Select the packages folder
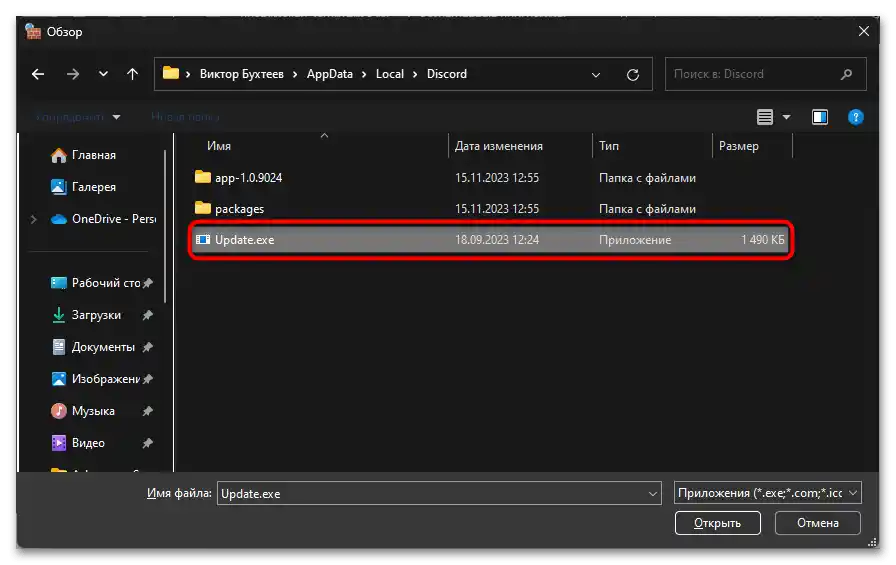 point(491,209)
